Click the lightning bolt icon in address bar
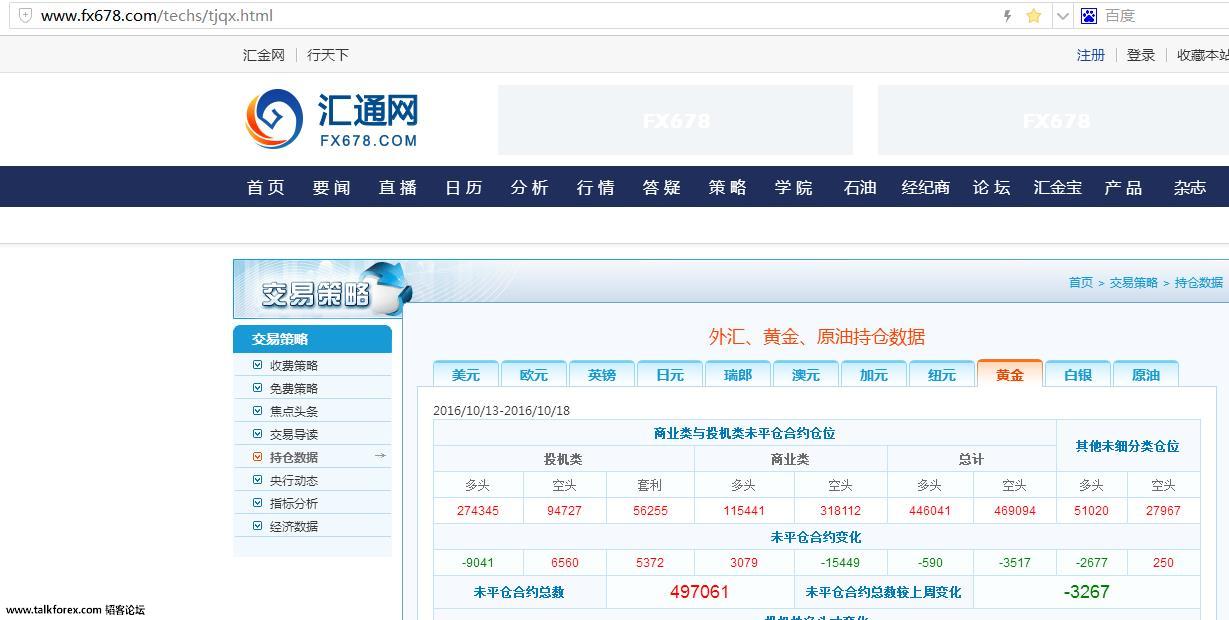The image size is (1229, 620). [x=1007, y=15]
